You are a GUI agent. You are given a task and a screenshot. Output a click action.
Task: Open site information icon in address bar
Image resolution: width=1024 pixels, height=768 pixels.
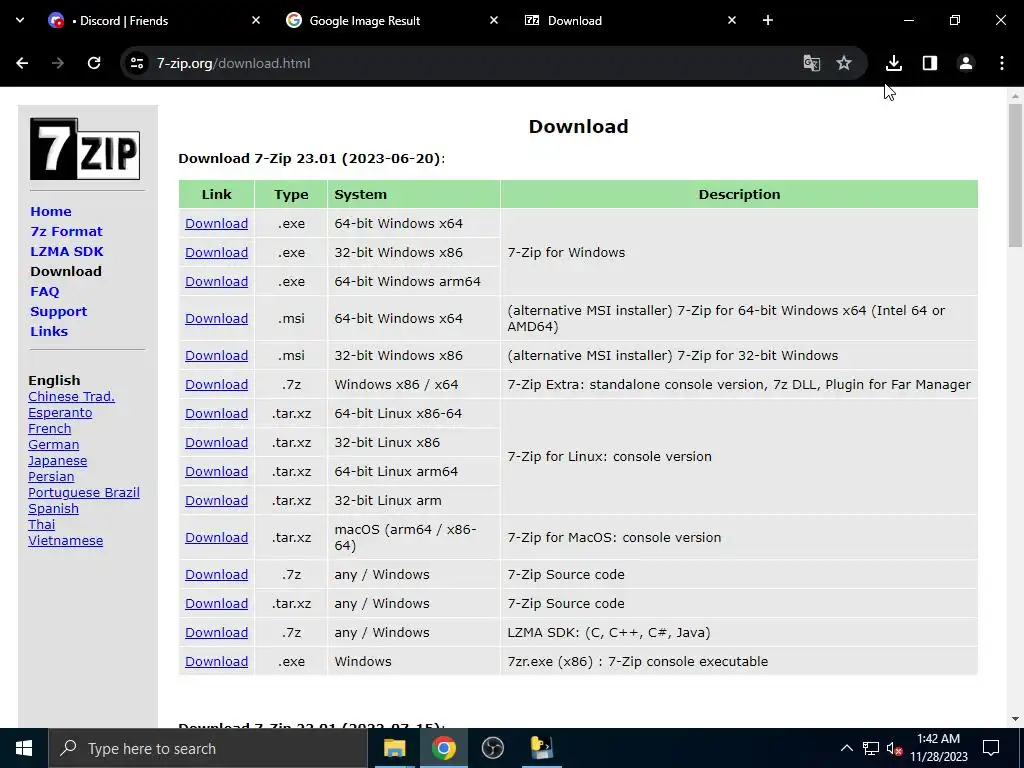tap(136, 63)
